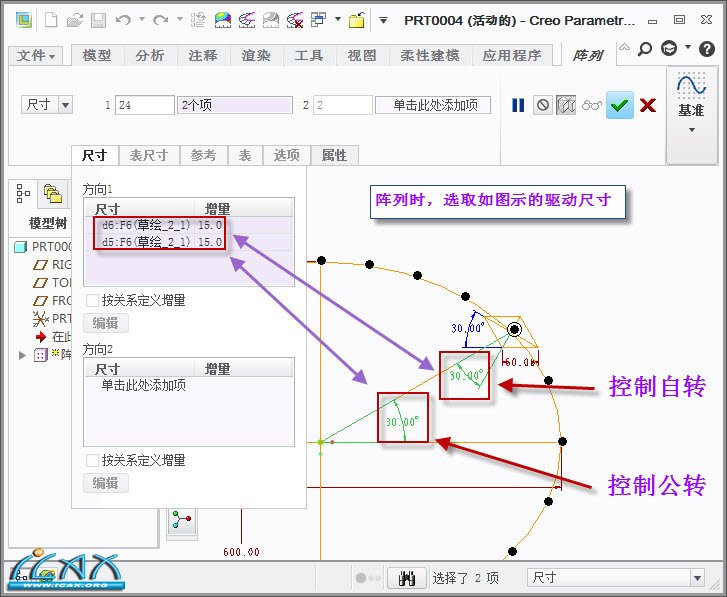Click the 2个项 dimension collector field
The height and width of the screenshot is (597, 727).
[235, 105]
